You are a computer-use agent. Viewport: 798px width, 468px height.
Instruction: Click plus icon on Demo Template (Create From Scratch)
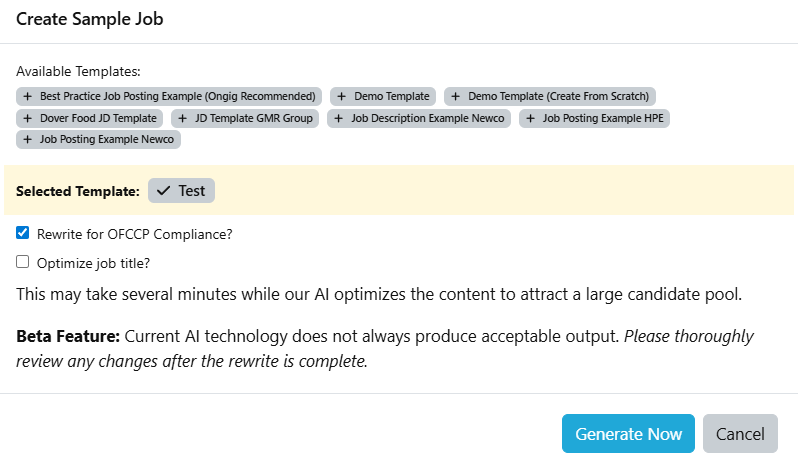click(x=456, y=97)
